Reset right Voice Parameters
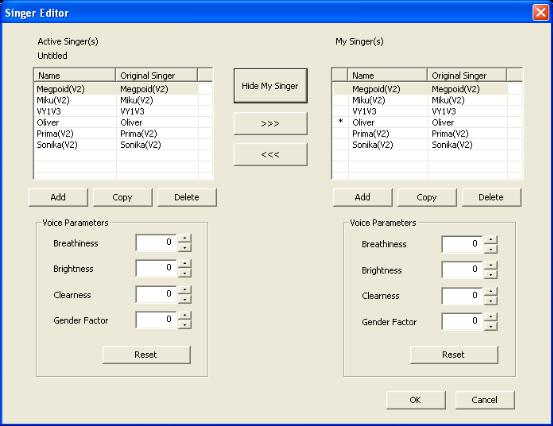The image size is (553, 426). tap(454, 354)
